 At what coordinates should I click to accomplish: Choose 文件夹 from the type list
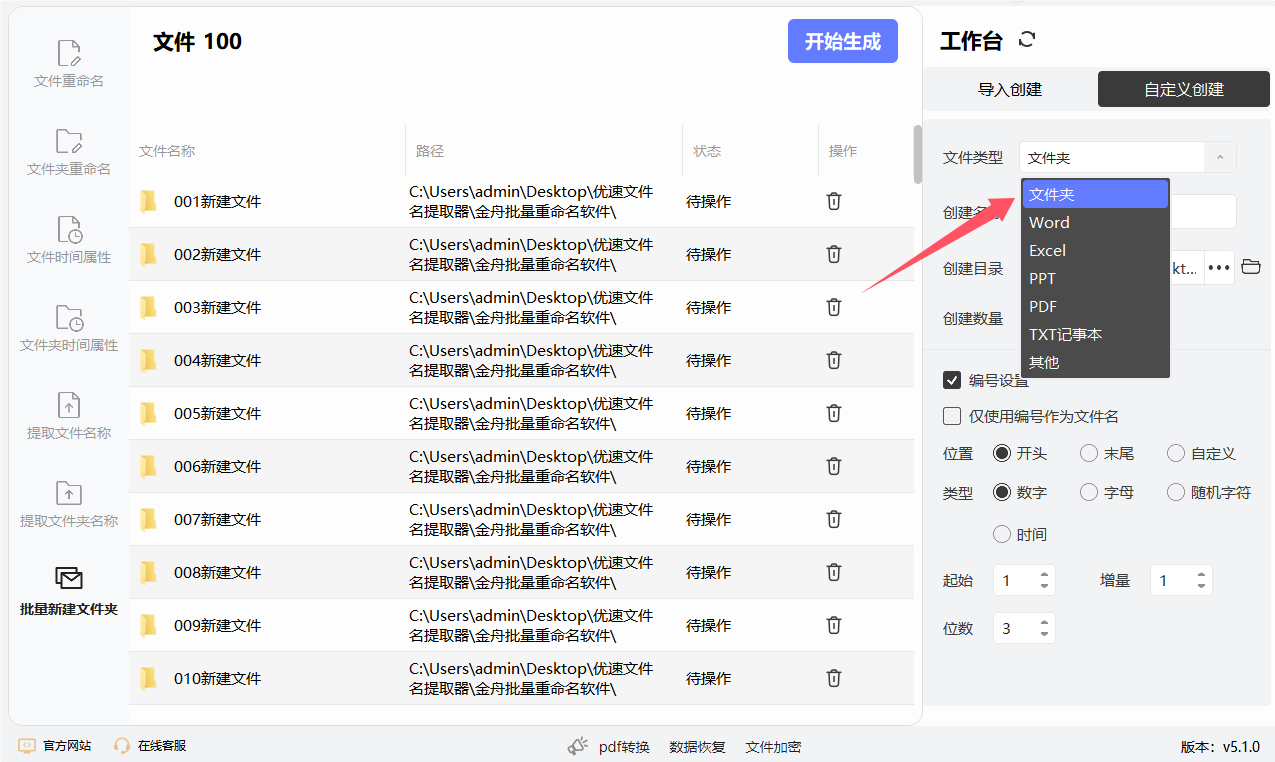coord(1095,194)
